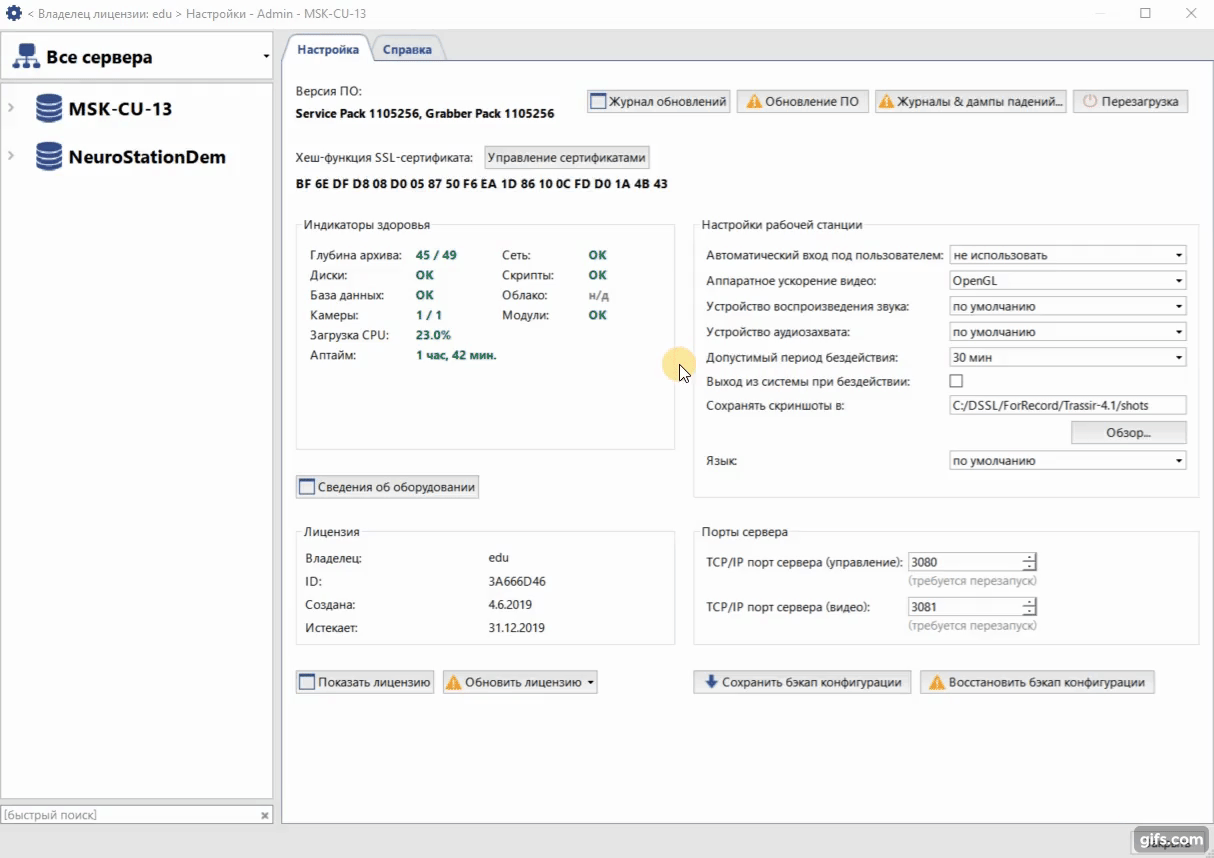Switch to the Настройка tab
Screen dimensions: 1214x858
328,49
